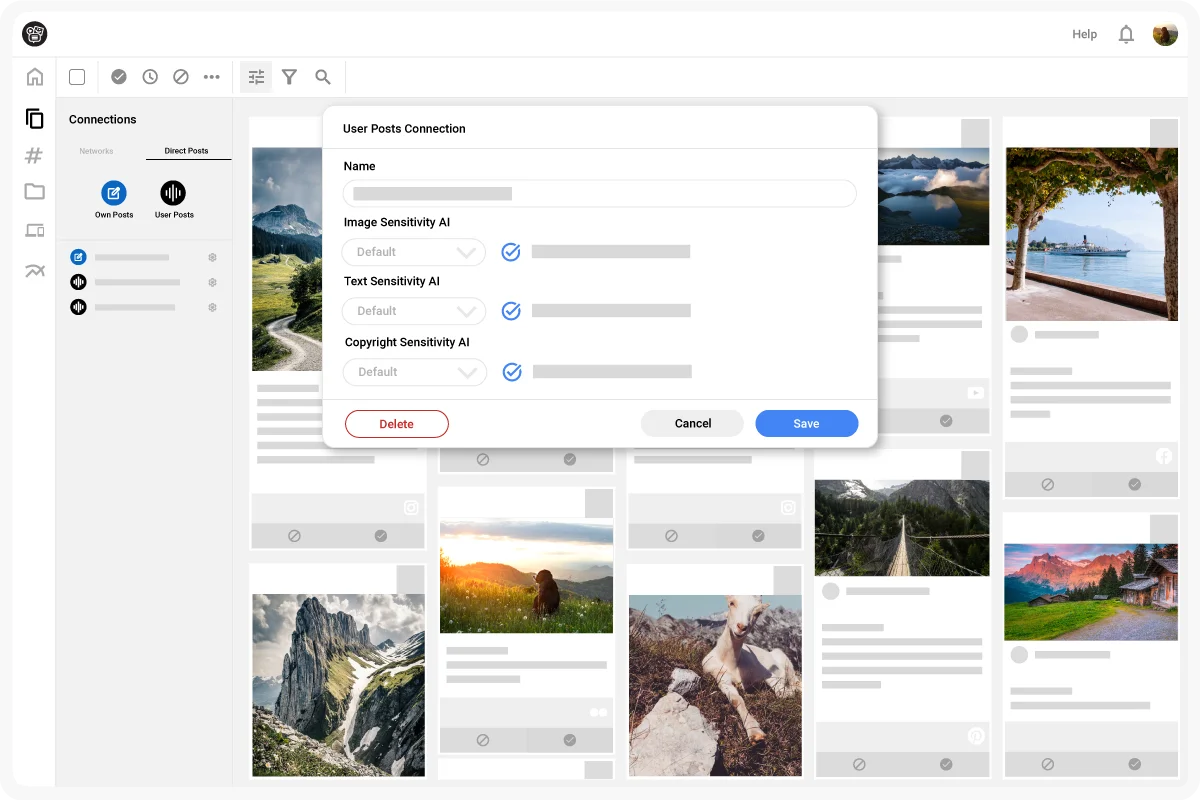Open the Analytics section in the sidebar
1200x800 pixels.
(34, 269)
